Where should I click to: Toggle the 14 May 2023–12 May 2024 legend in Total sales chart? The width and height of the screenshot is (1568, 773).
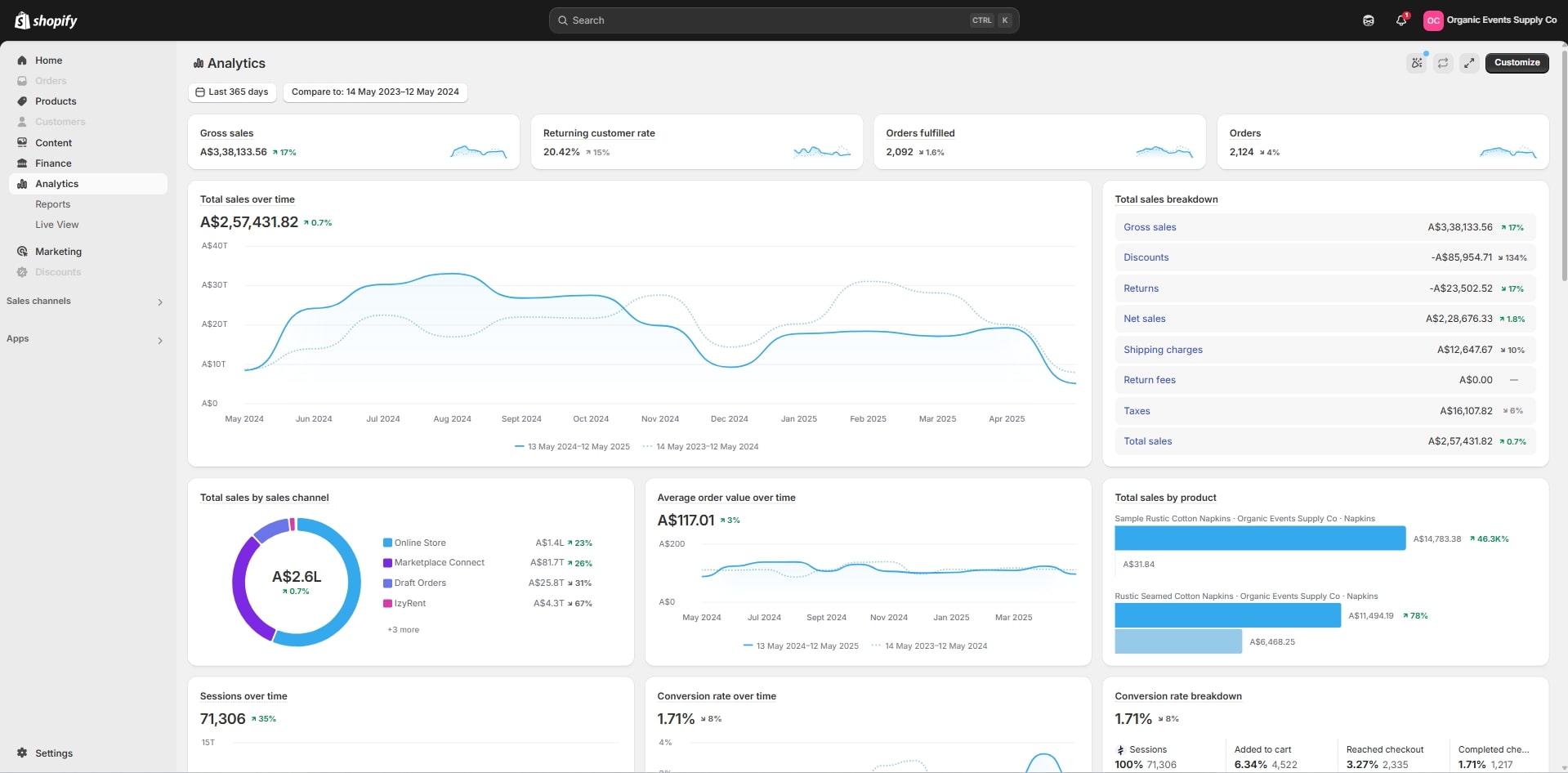click(701, 447)
